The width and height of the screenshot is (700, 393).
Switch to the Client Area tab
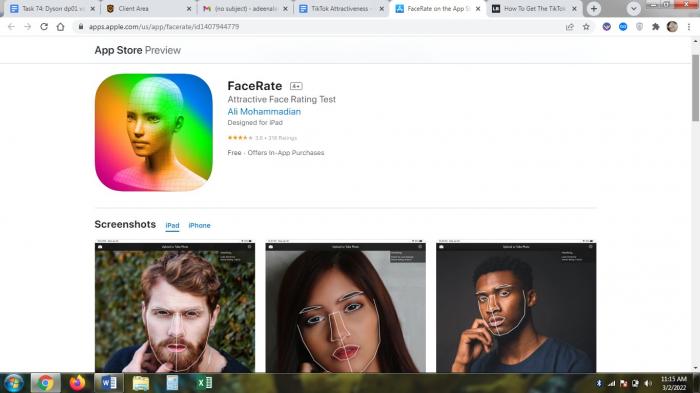coord(146,8)
